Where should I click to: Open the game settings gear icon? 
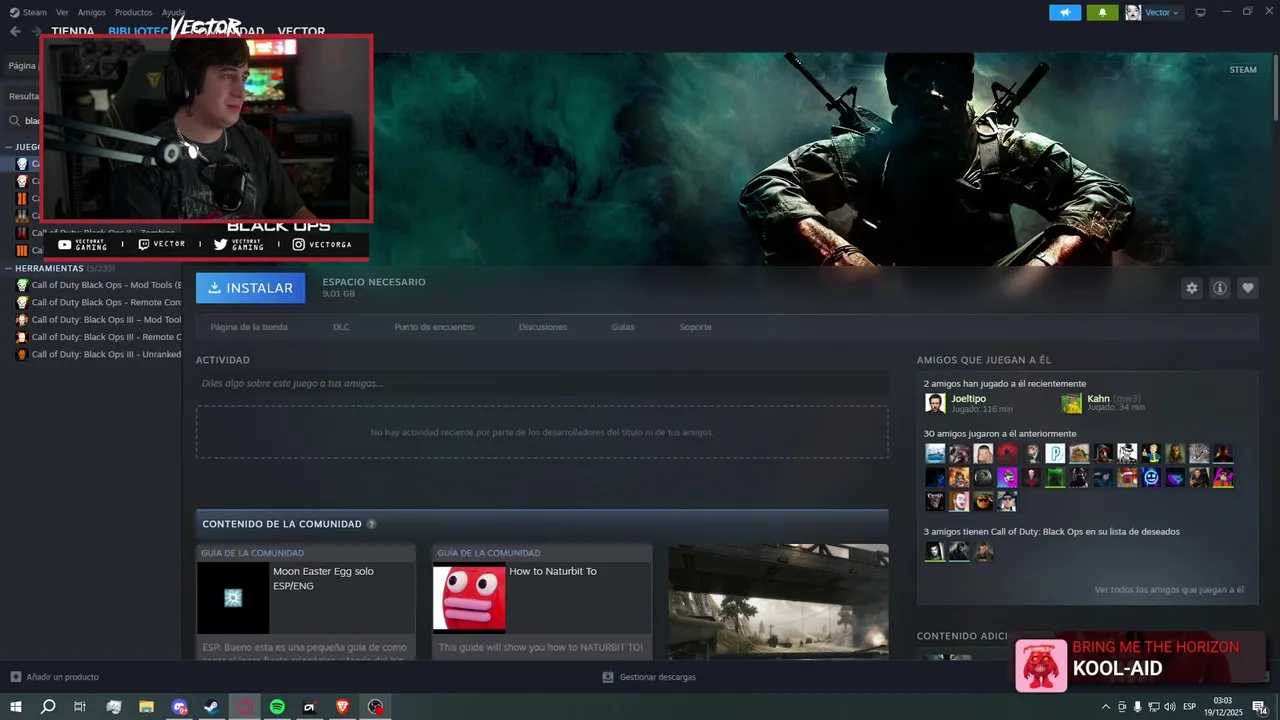coord(1191,288)
